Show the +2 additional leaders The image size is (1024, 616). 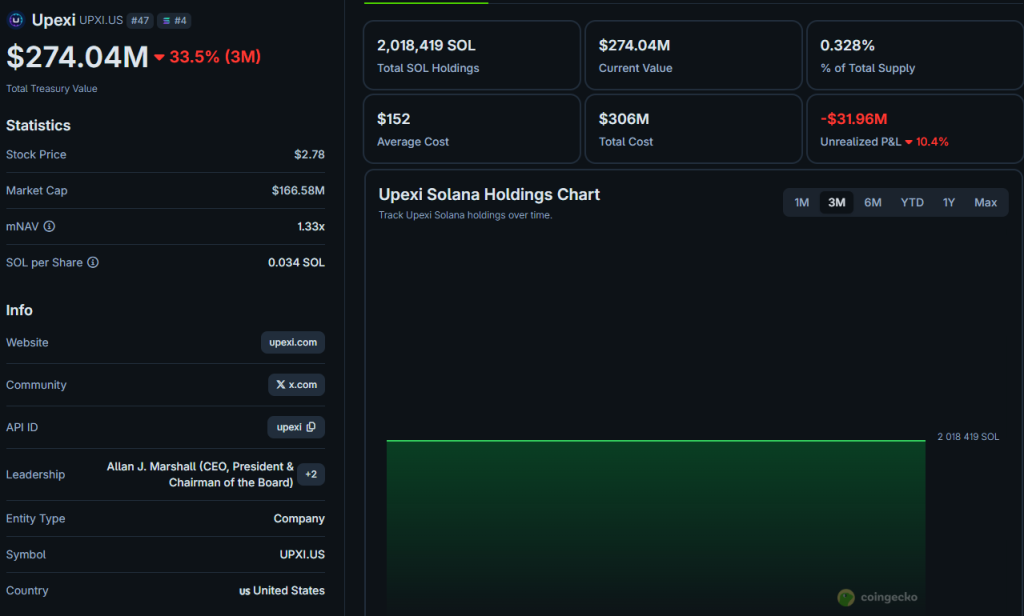(311, 474)
